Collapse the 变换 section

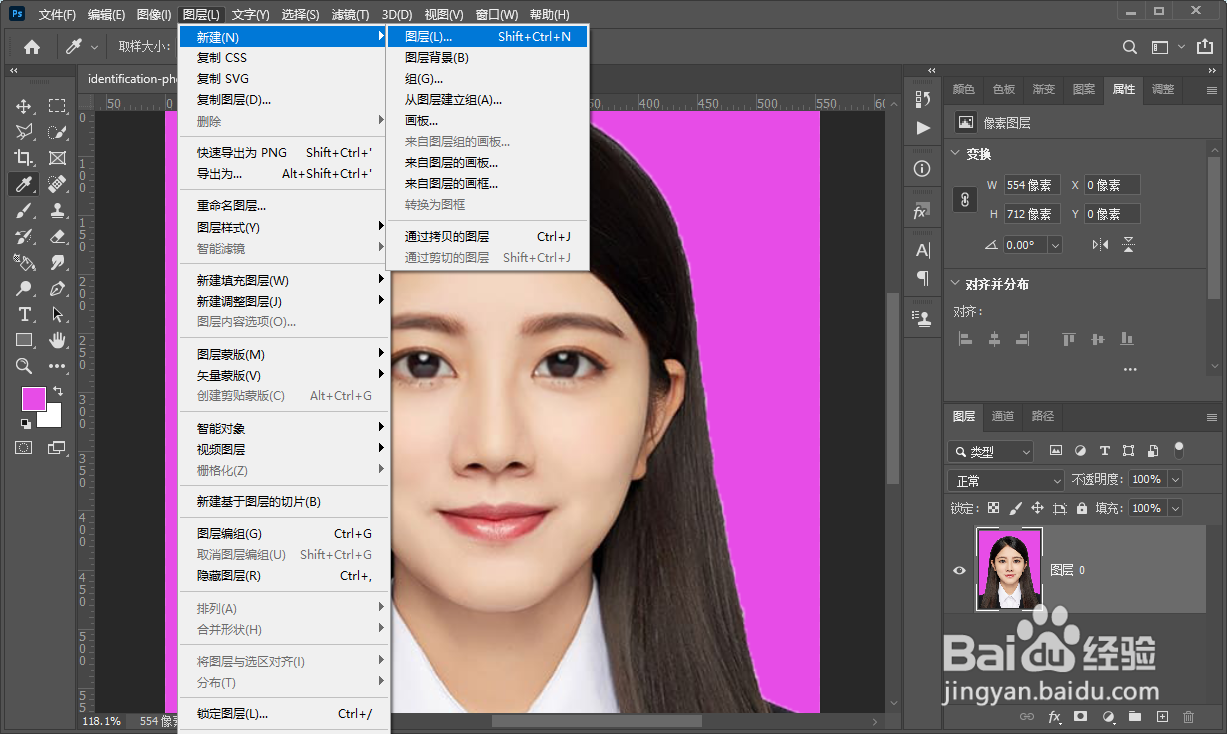[x=954, y=154]
